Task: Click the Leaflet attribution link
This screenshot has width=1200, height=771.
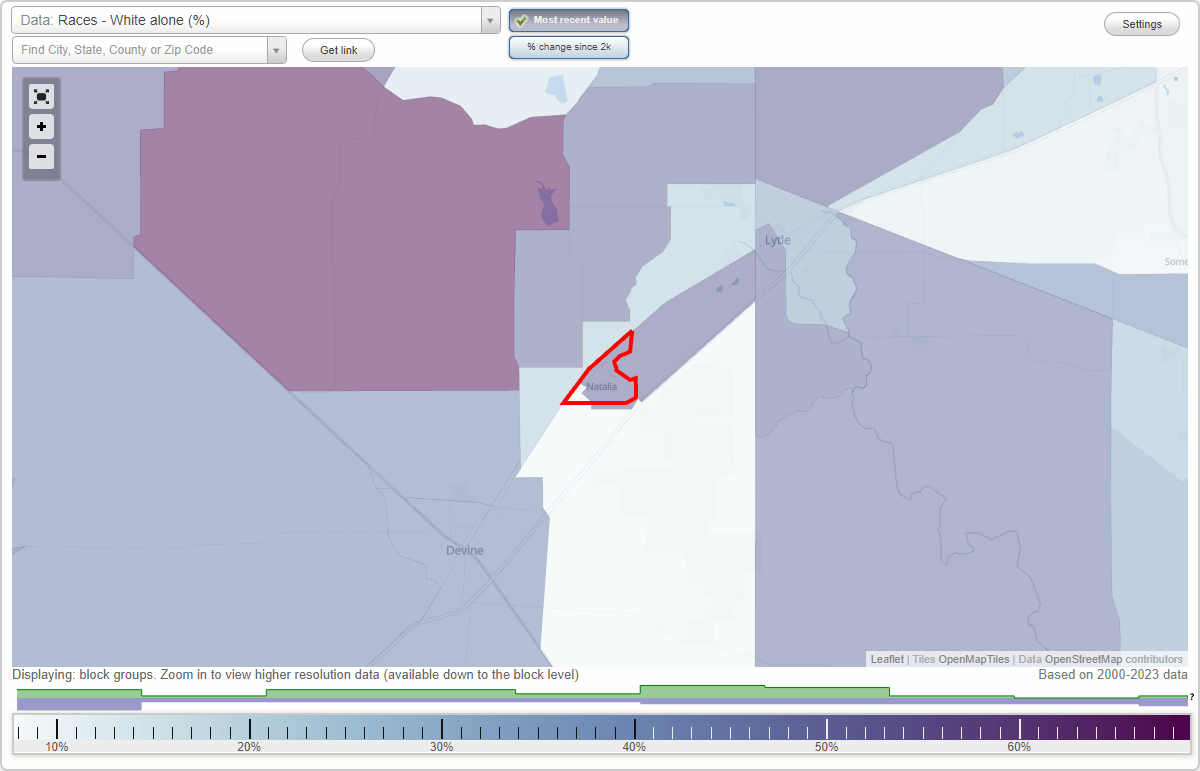Action: [x=887, y=659]
